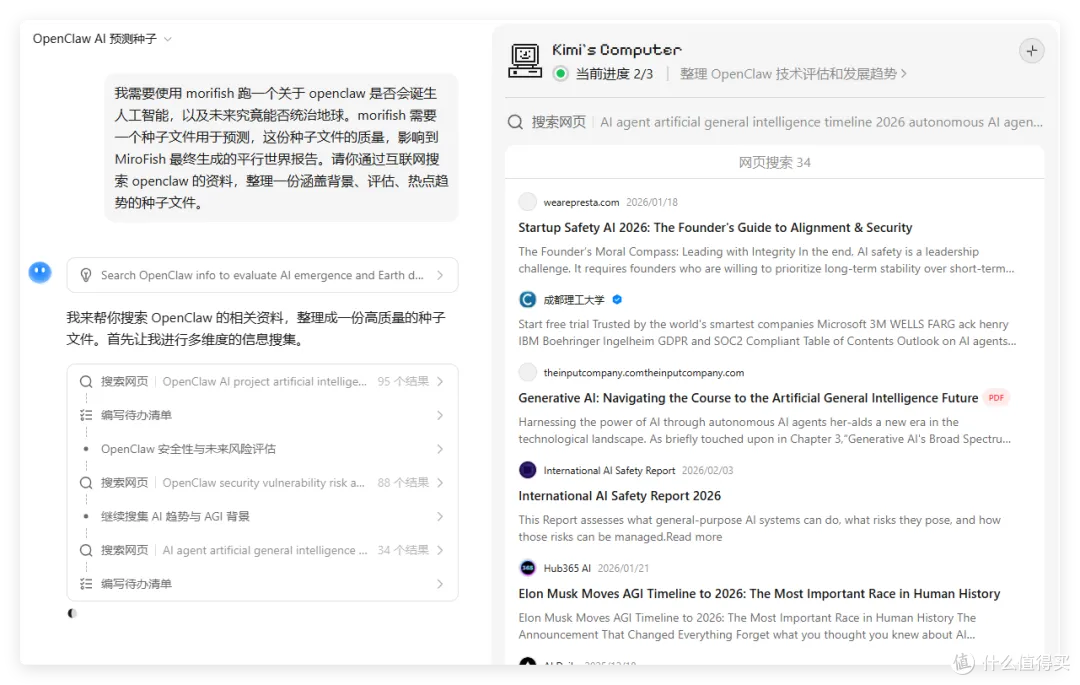Click the Start free trial Trusted snippet text
The width and height of the screenshot is (1080, 685).
[767, 333]
